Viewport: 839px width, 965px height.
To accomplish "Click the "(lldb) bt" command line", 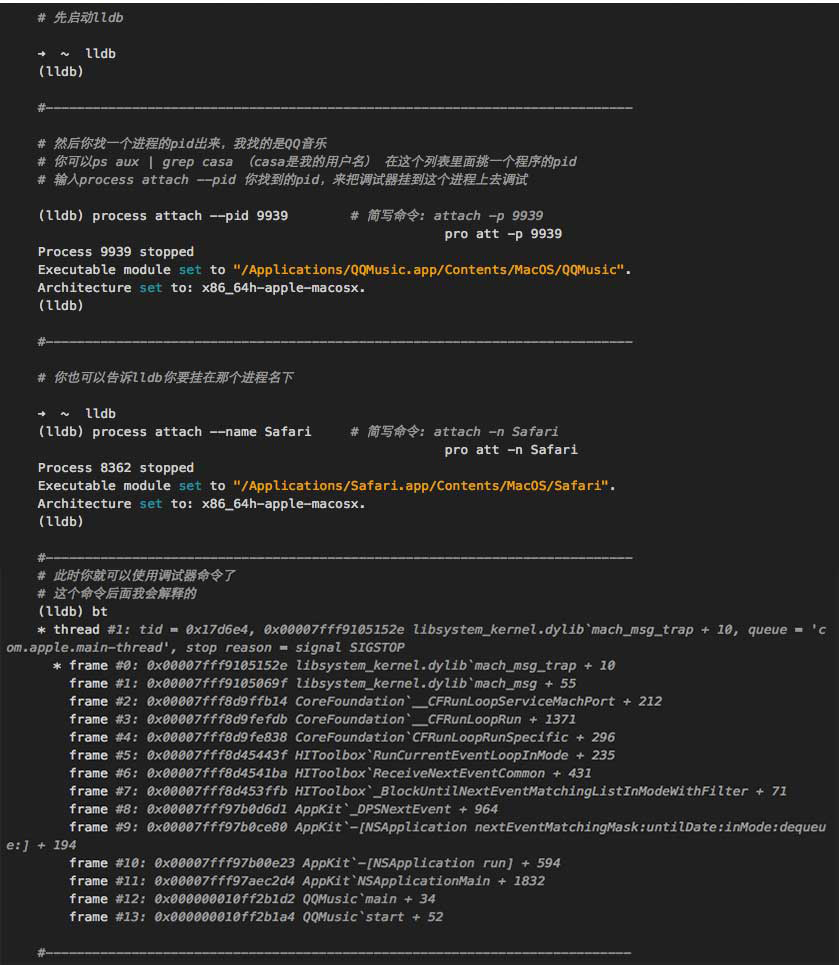I will point(73,611).
